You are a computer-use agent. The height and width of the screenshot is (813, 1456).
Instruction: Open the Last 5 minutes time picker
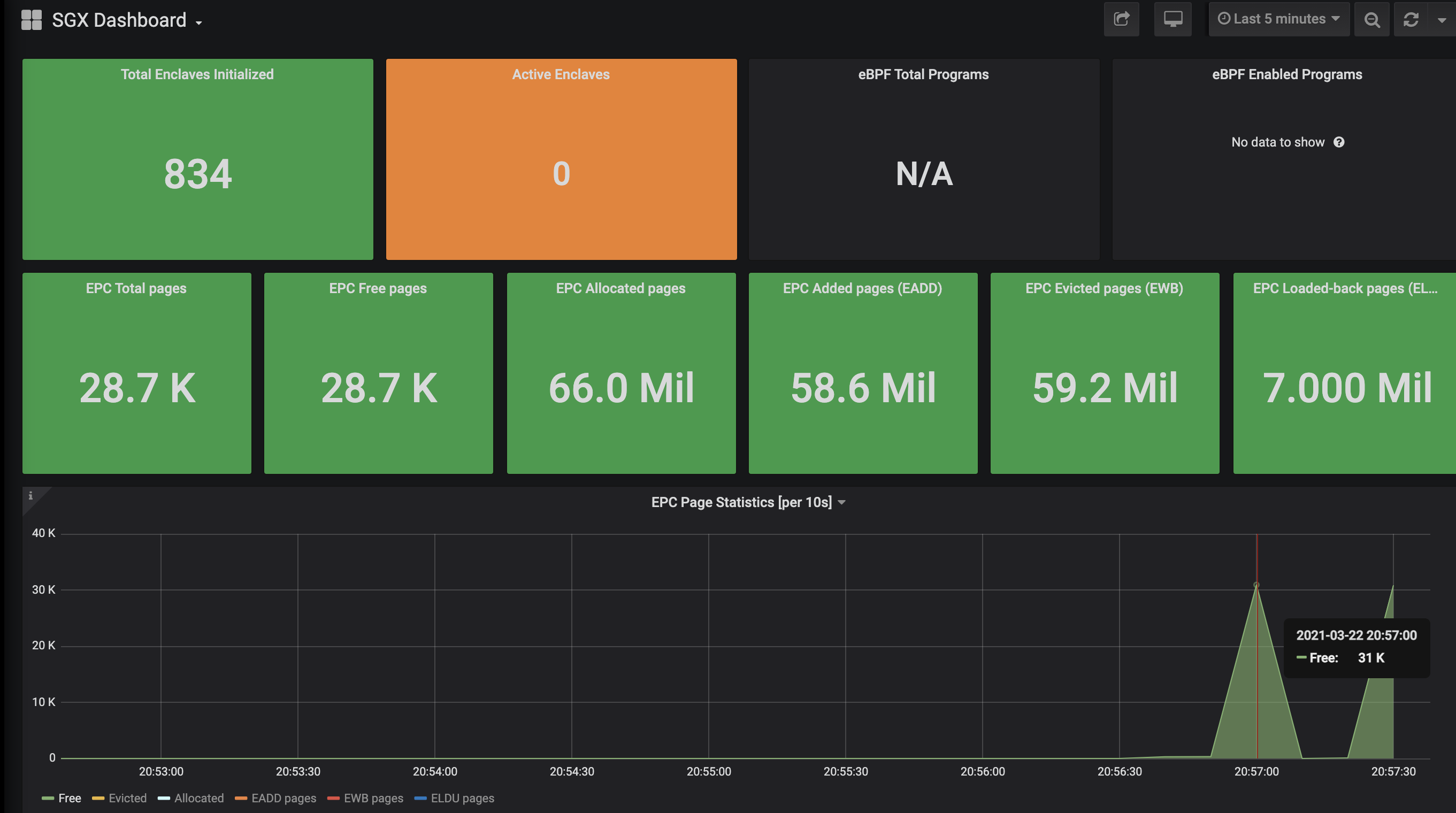[1278, 19]
